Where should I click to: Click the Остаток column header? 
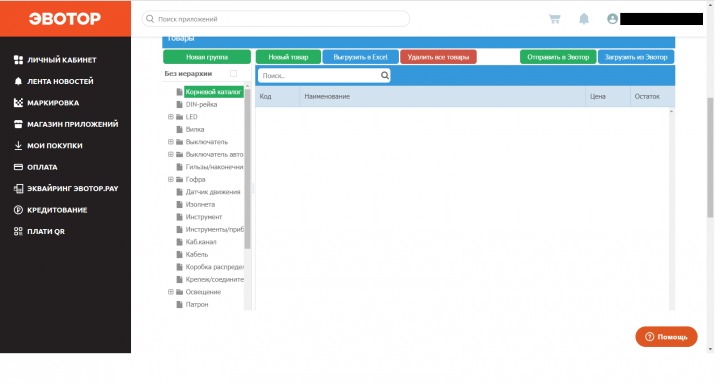pyautogui.click(x=652, y=96)
